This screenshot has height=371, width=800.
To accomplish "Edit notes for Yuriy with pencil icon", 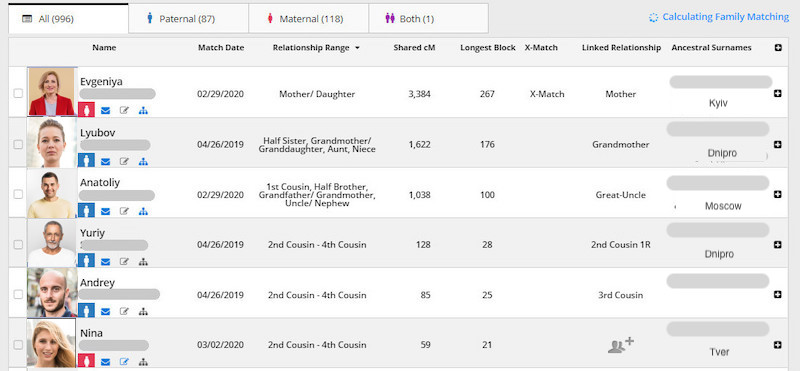I will pos(124,261).
